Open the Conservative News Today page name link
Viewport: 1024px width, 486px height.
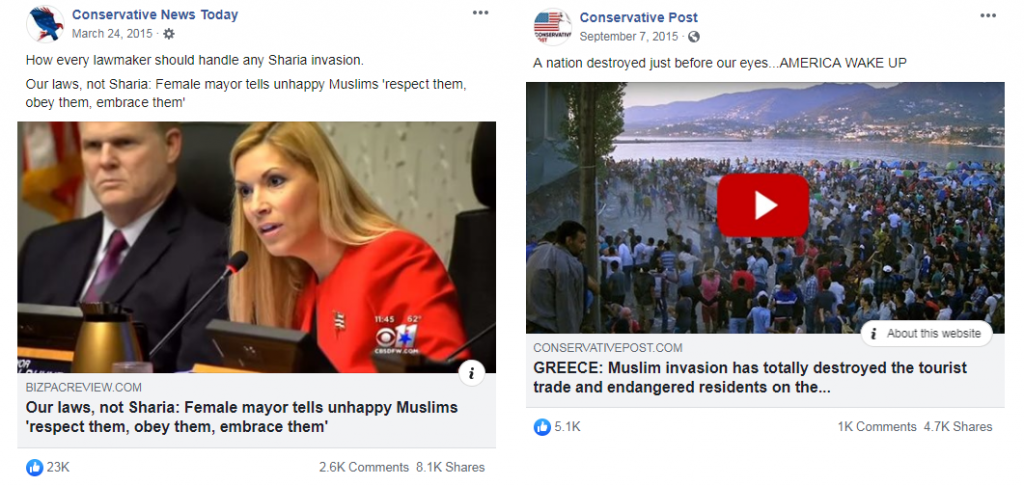(155, 14)
